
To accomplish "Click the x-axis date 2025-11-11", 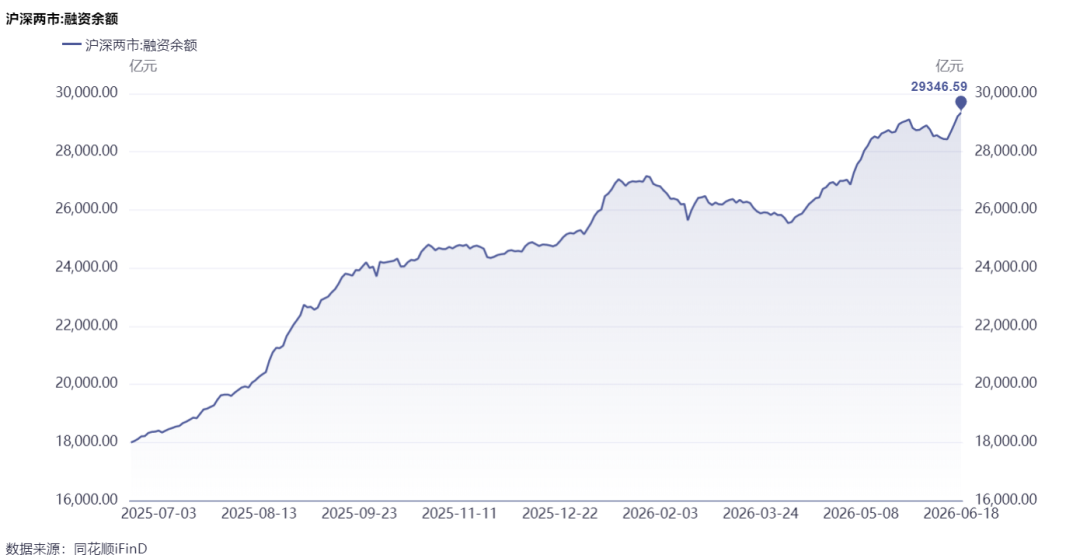I will [459, 513].
